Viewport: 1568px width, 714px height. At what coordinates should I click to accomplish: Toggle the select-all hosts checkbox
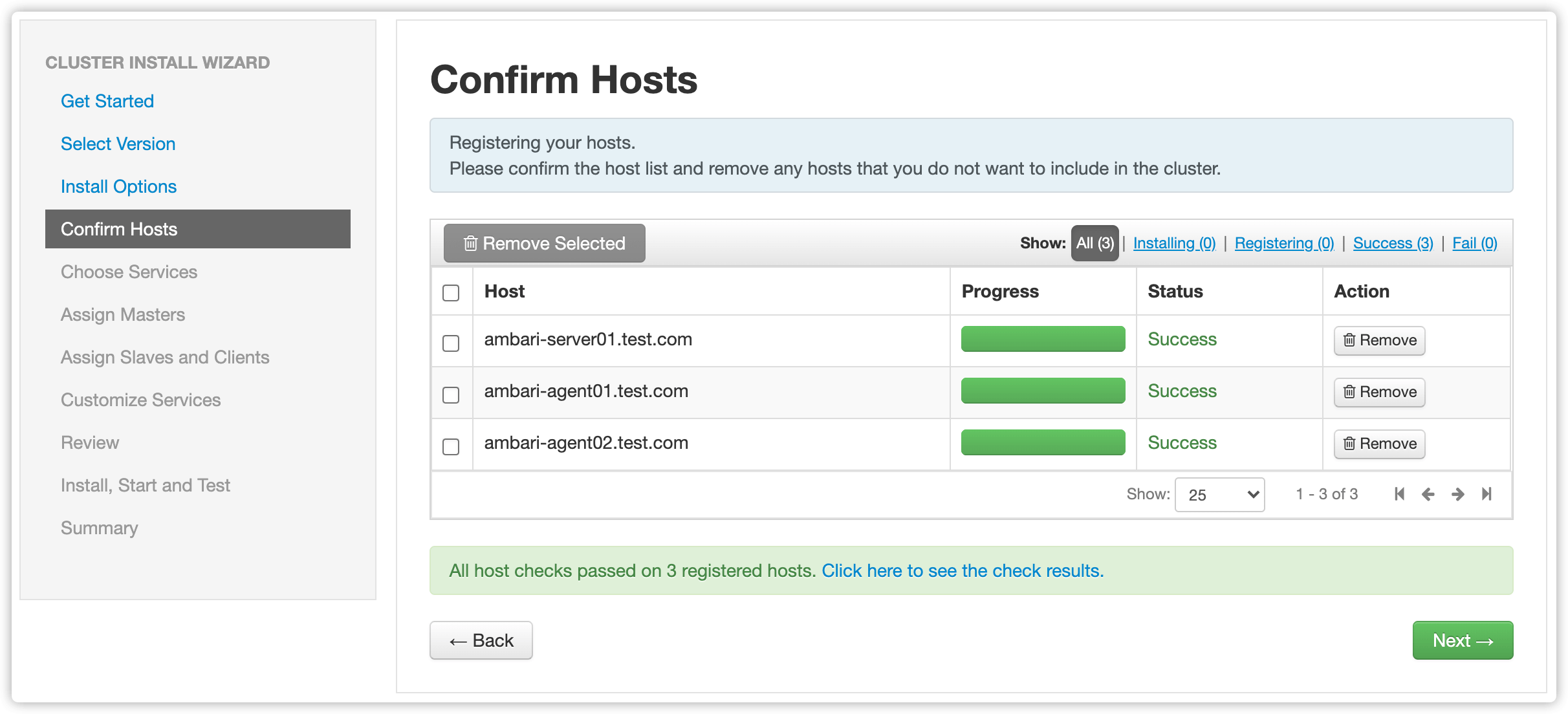point(451,292)
